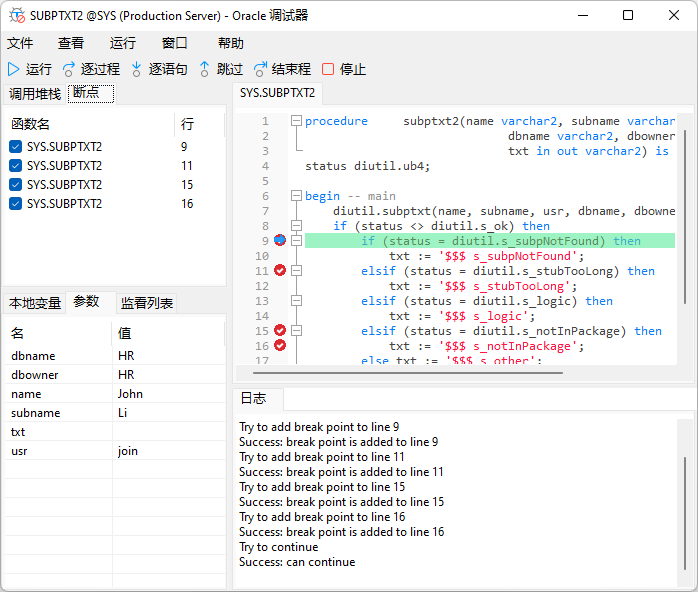698x592 pixels.
Task: Remove the breakpoint marker on line 16
Action: 280,346
